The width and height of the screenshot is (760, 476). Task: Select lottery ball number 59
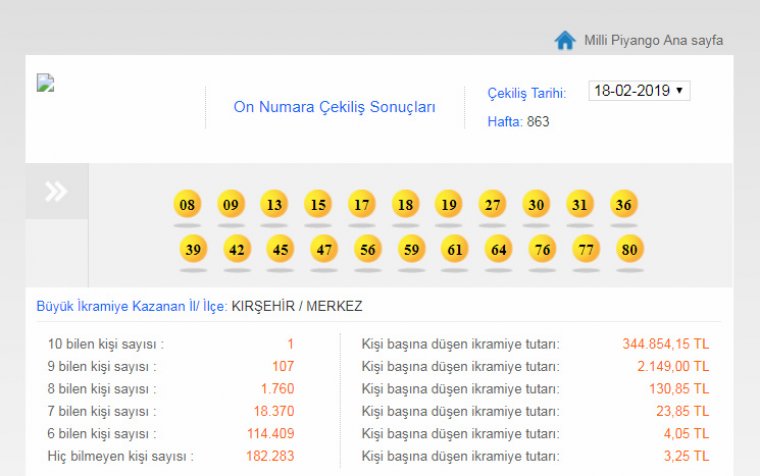[411, 249]
